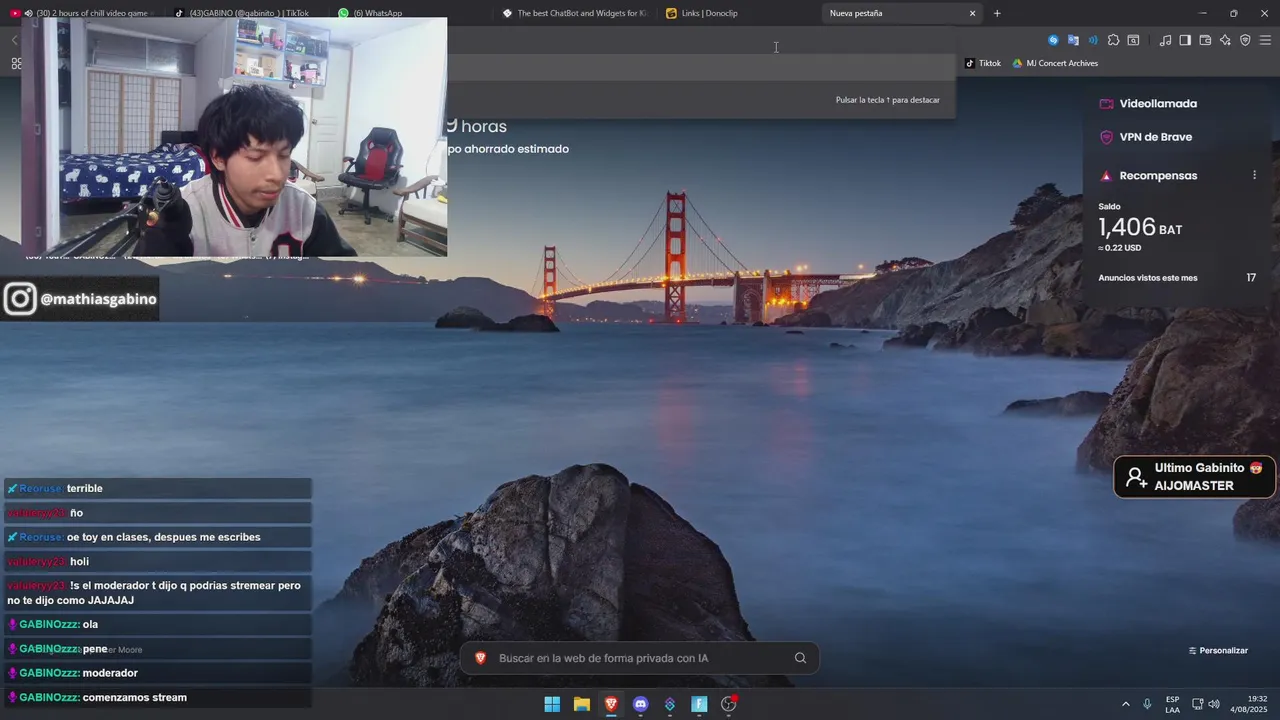The image size is (1280, 720).
Task: Click the blue sound-wave extension icon
Action: point(1093,40)
